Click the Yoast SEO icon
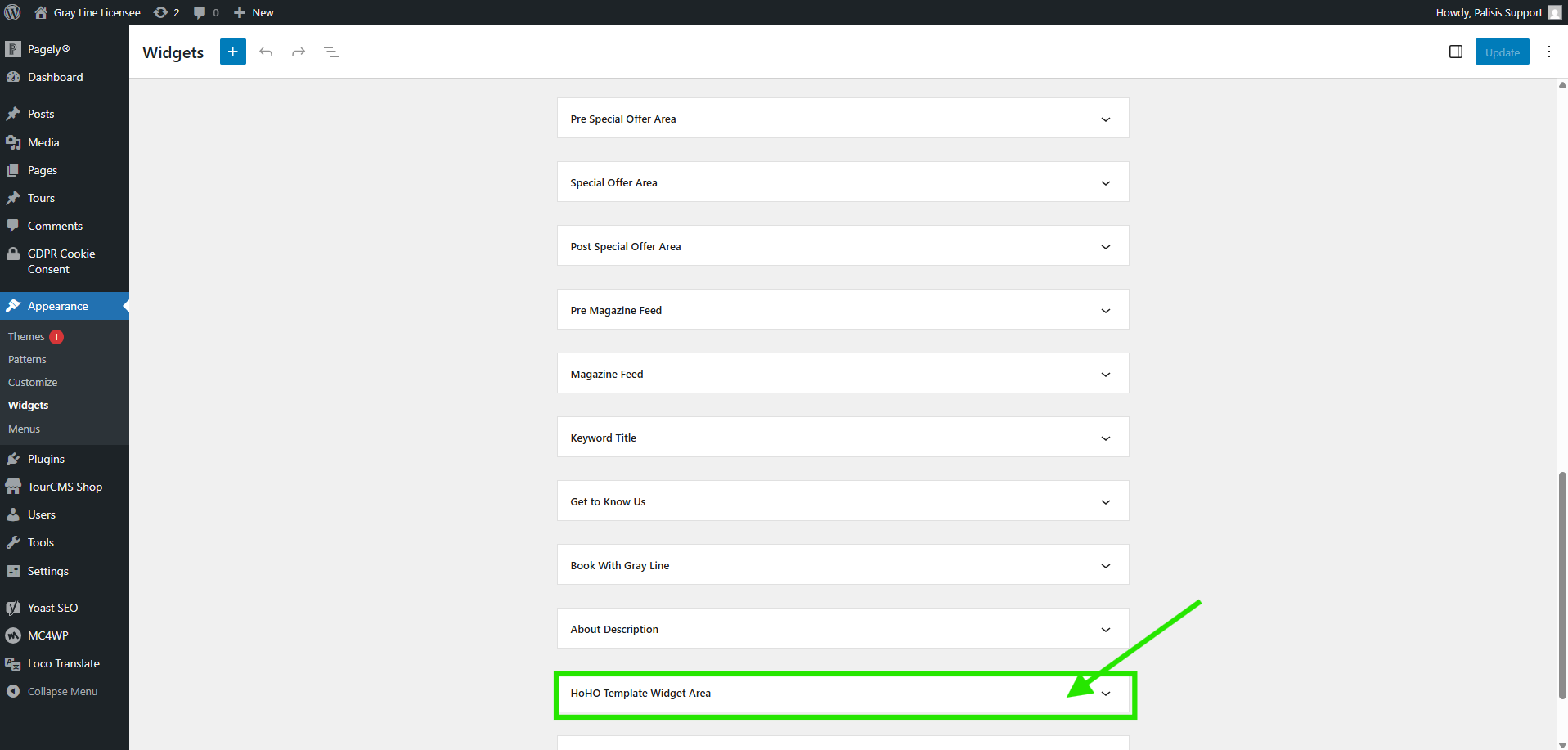The image size is (1568, 750). pyautogui.click(x=13, y=608)
